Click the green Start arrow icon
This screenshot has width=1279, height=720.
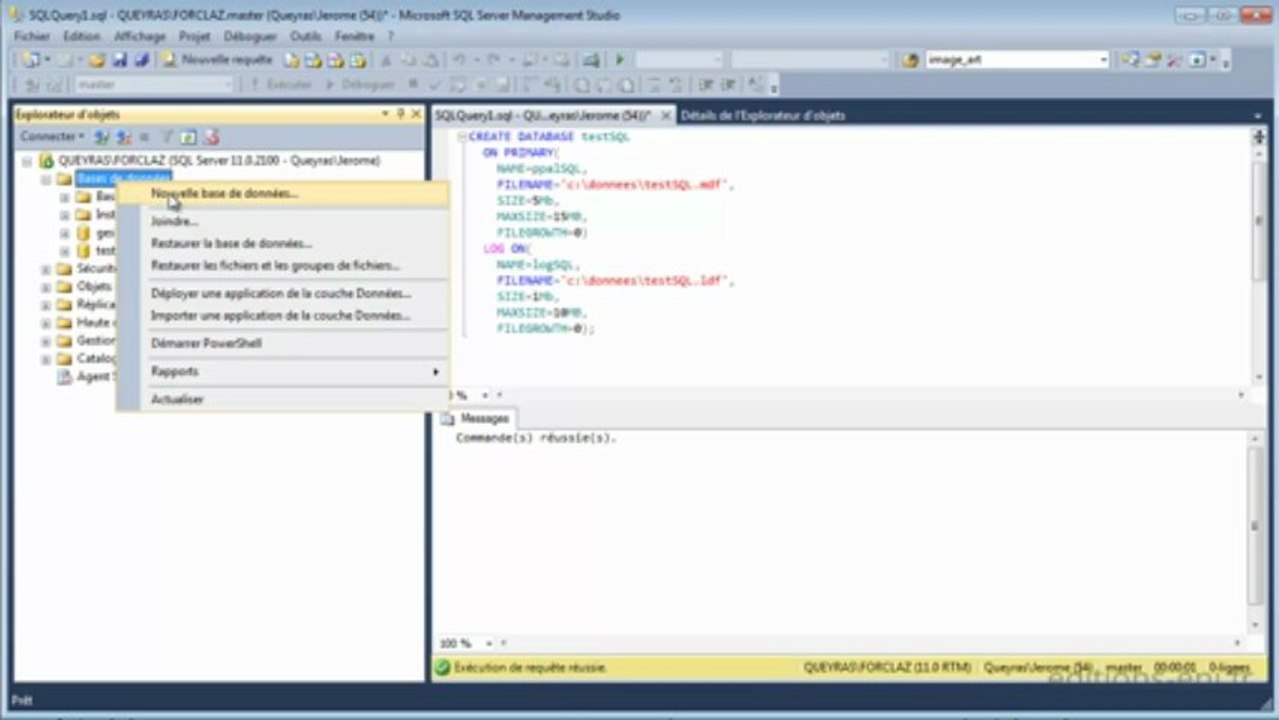(x=620, y=60)
